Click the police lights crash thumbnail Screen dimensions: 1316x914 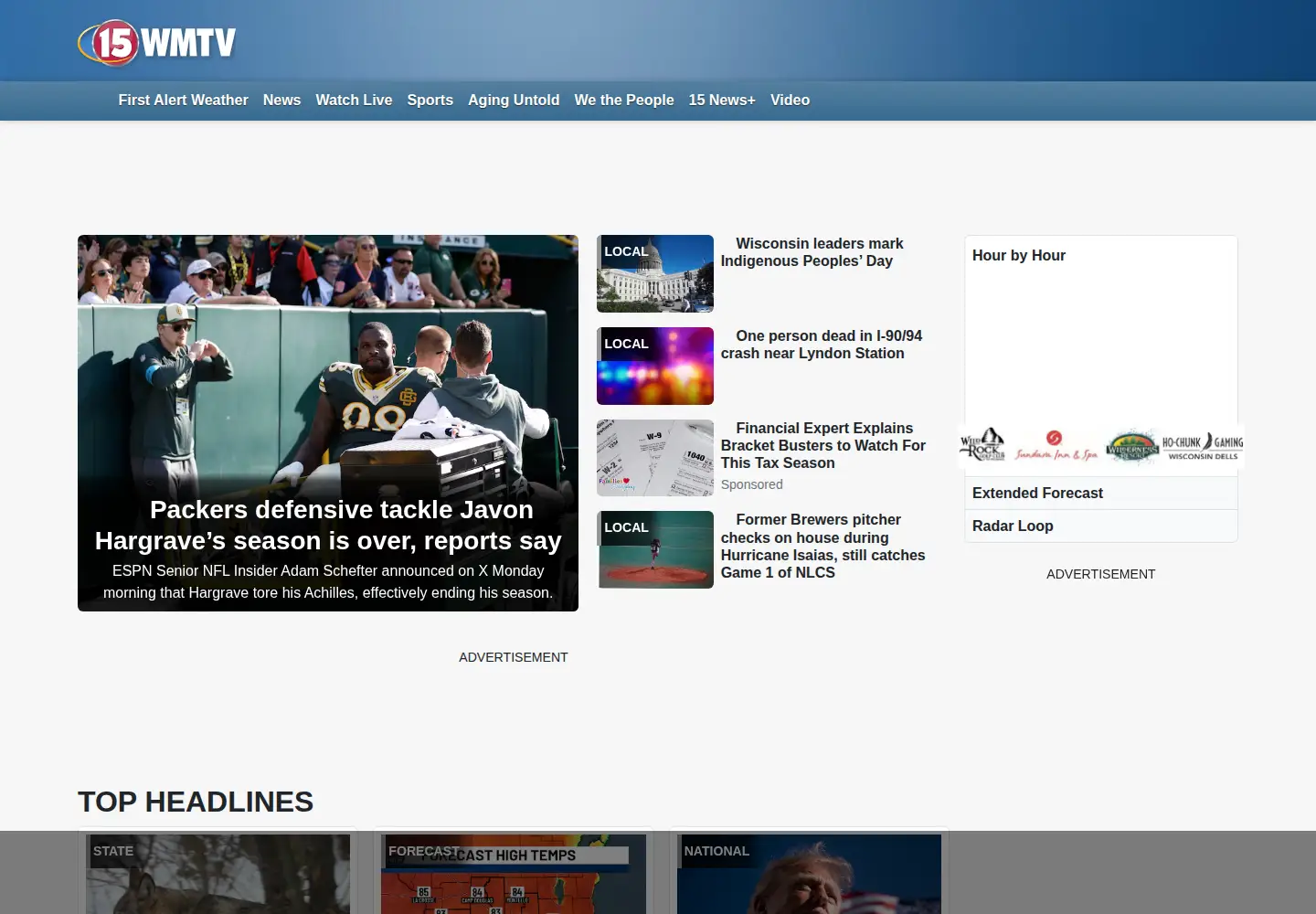(x=655, y=366)
